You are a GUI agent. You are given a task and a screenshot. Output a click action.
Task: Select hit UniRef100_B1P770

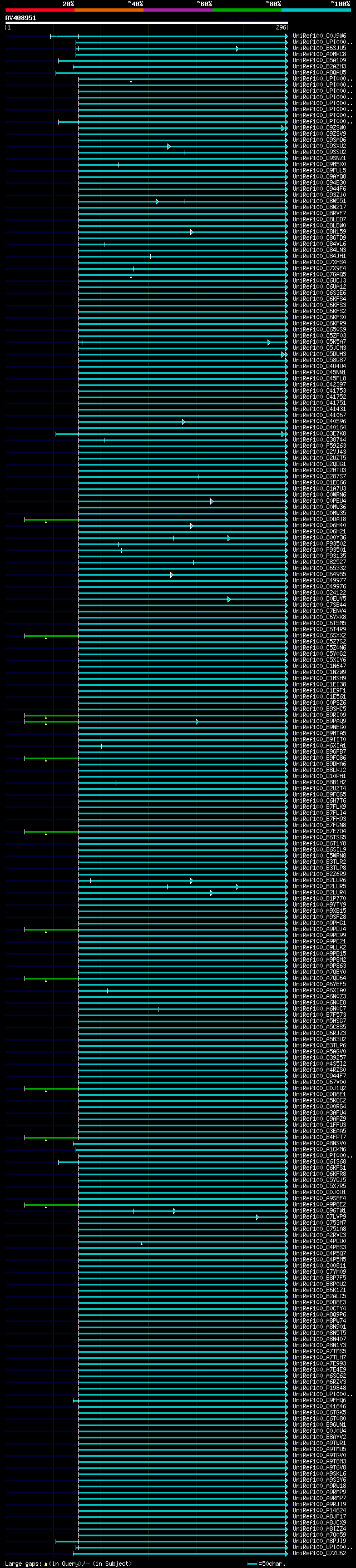click(x=319, y=898)
